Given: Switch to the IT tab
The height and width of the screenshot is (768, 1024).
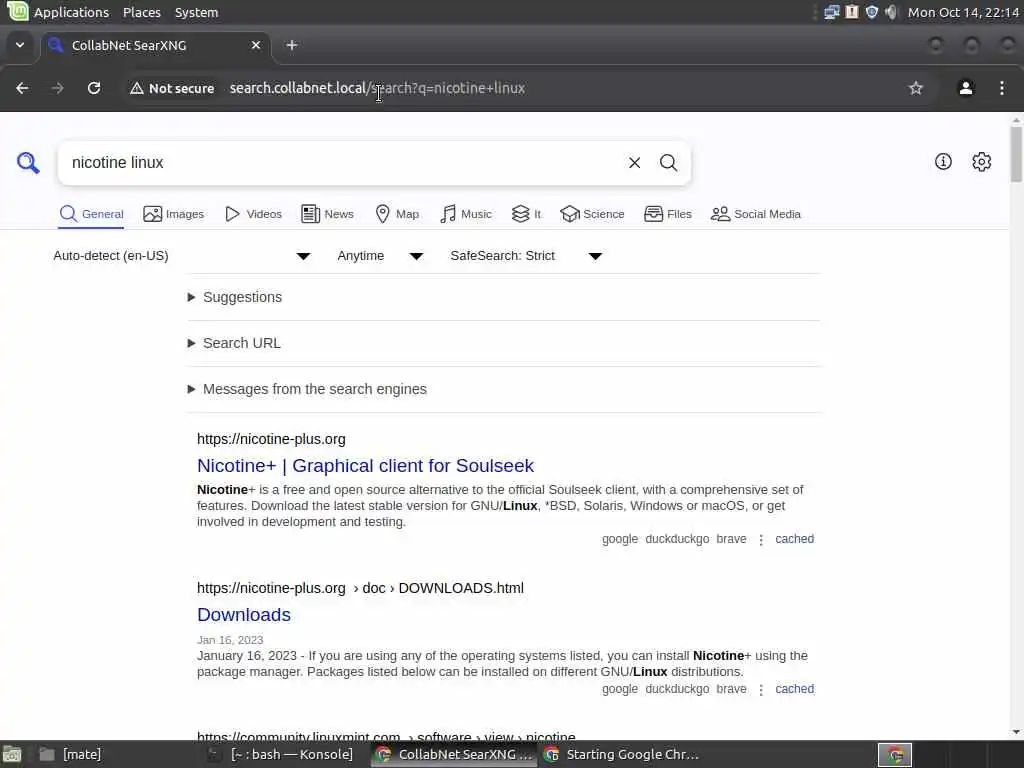Looking at the screenshot, I should (x=526, y=214).
